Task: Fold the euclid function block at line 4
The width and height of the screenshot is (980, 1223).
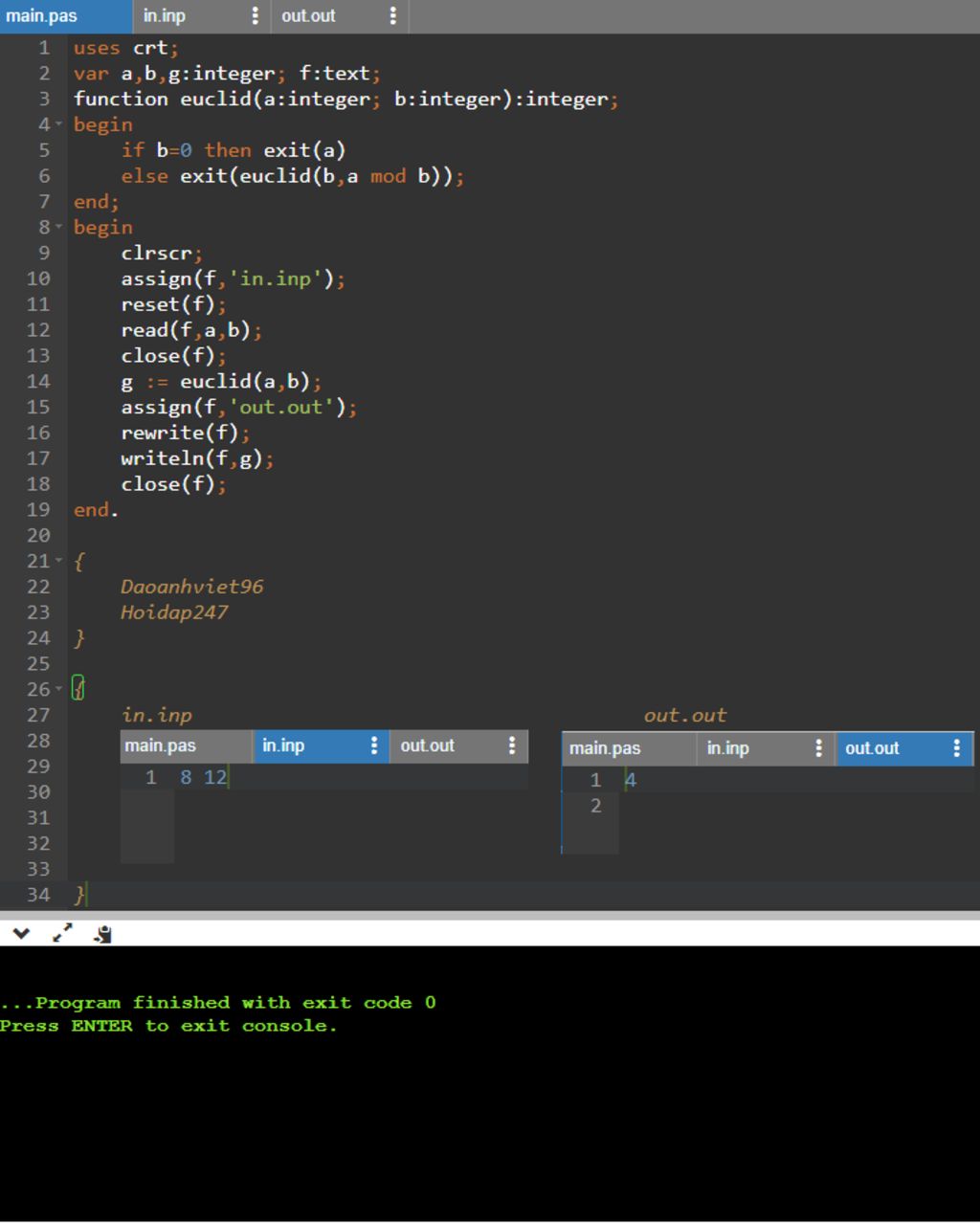Action: [x=58, y=125]
